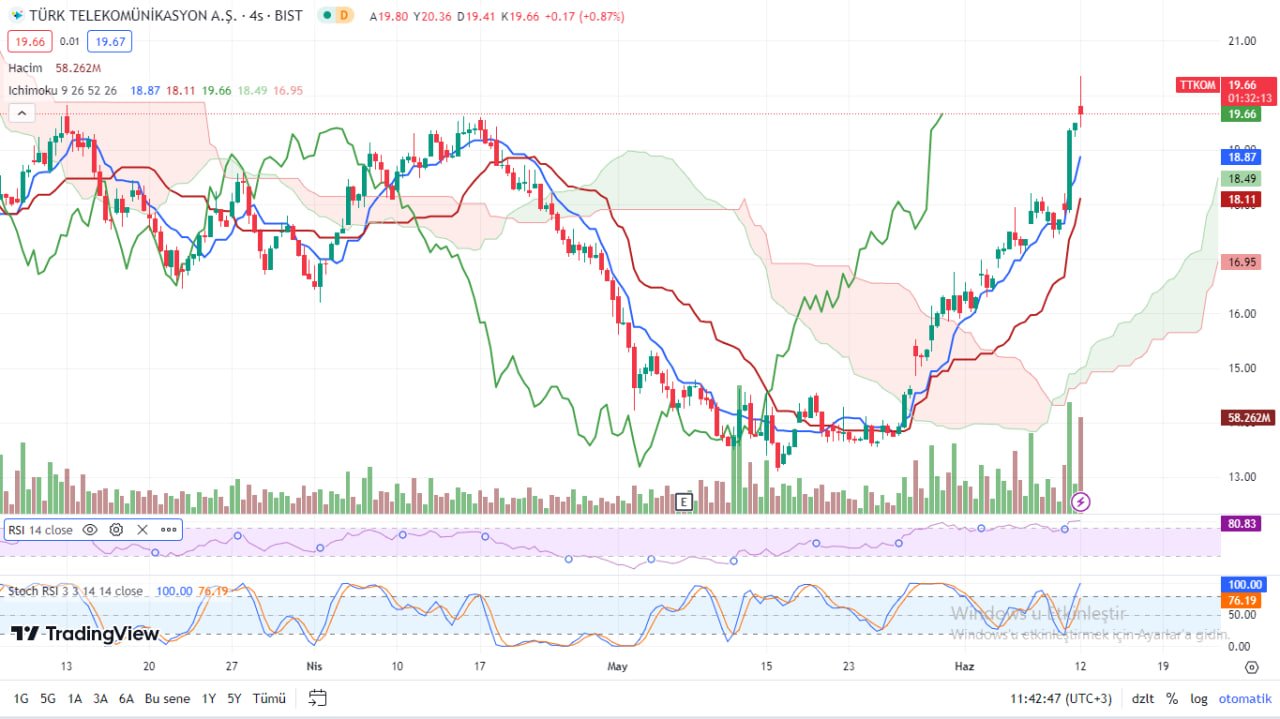Select the 1Y time range
Screen dimensions: 1280x719
pyautogui.click(x=209, y=699)
